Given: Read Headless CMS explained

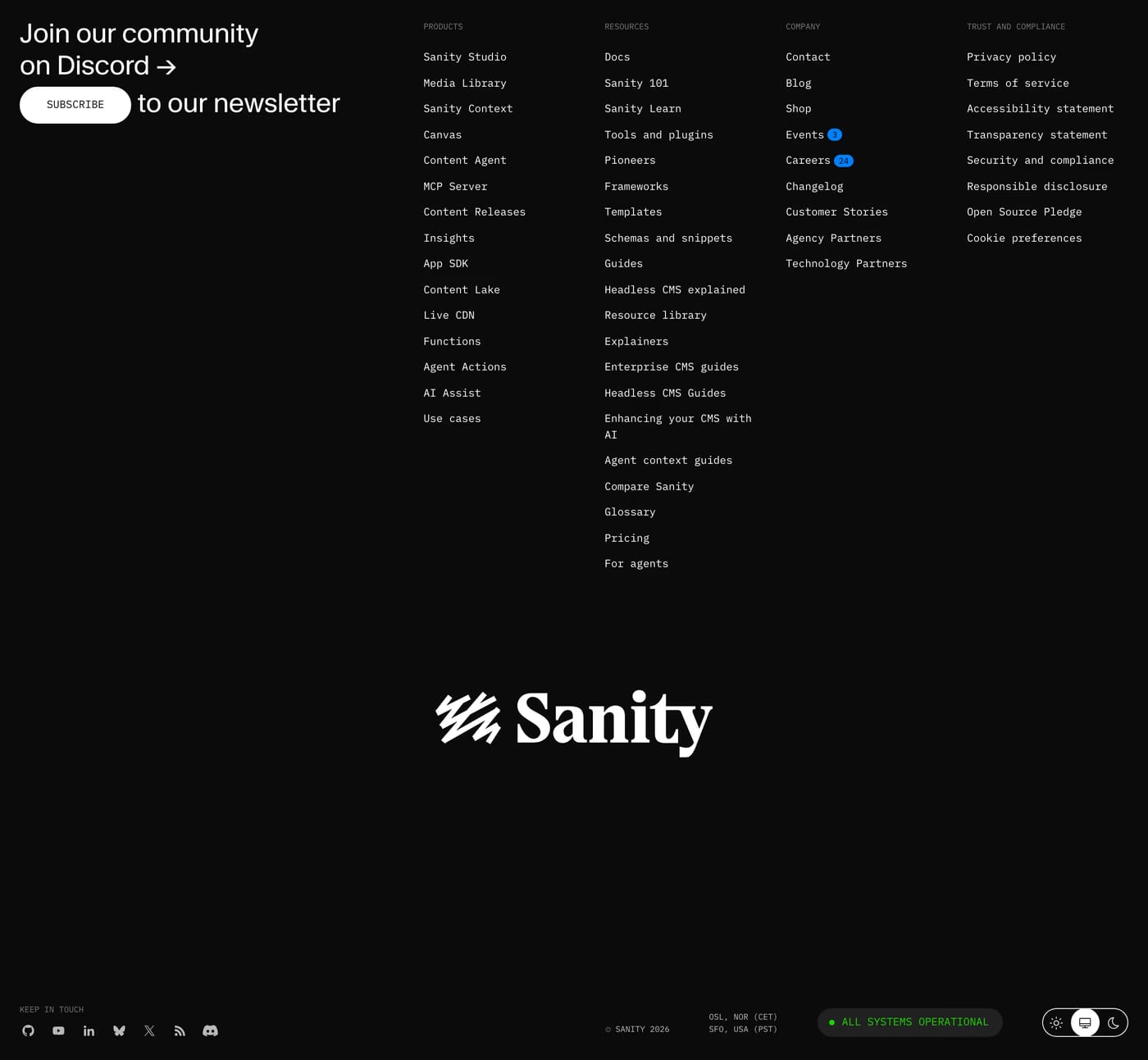Looking at the screenshot, I should coord(675,289).
